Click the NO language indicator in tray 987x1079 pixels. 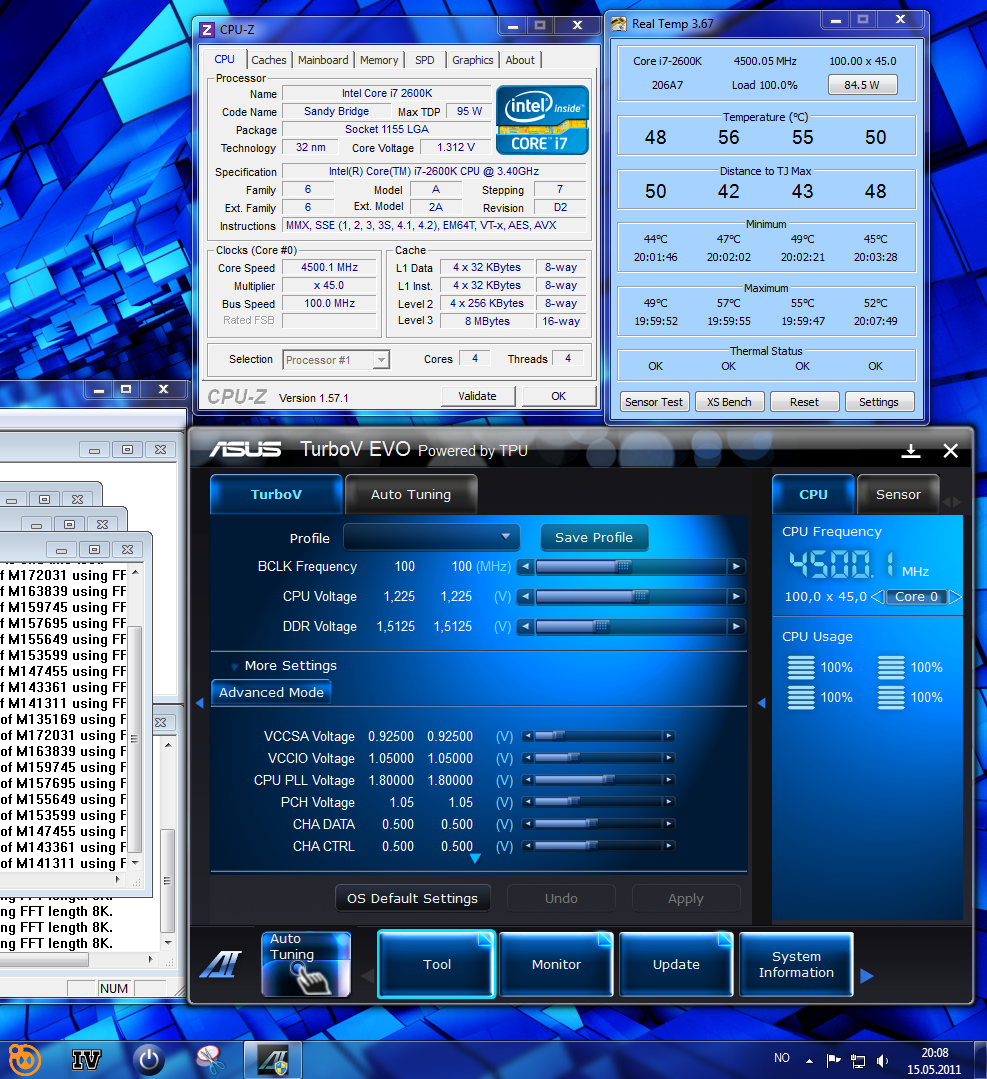point(782,1058)
